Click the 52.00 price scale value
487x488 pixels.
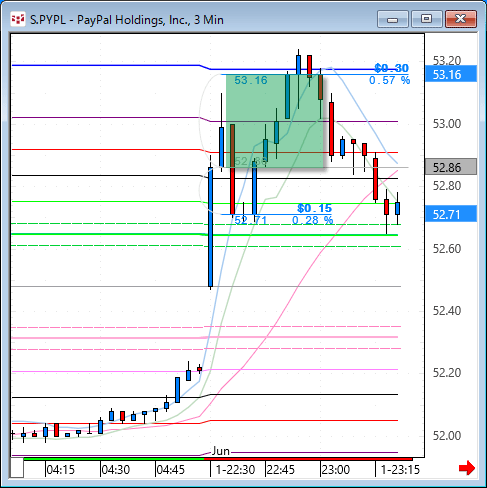pyautogui.click(x=447, y=435)
